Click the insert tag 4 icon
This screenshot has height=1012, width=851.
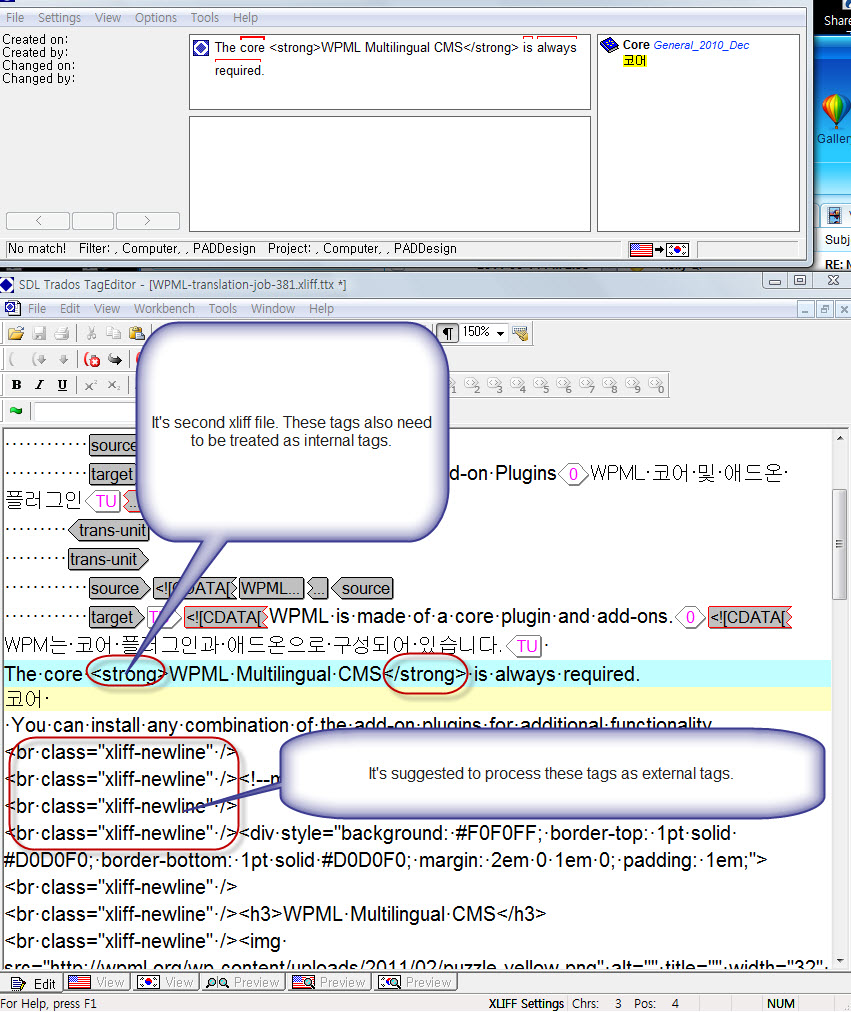pyautogui.click(x=518, y=385)
